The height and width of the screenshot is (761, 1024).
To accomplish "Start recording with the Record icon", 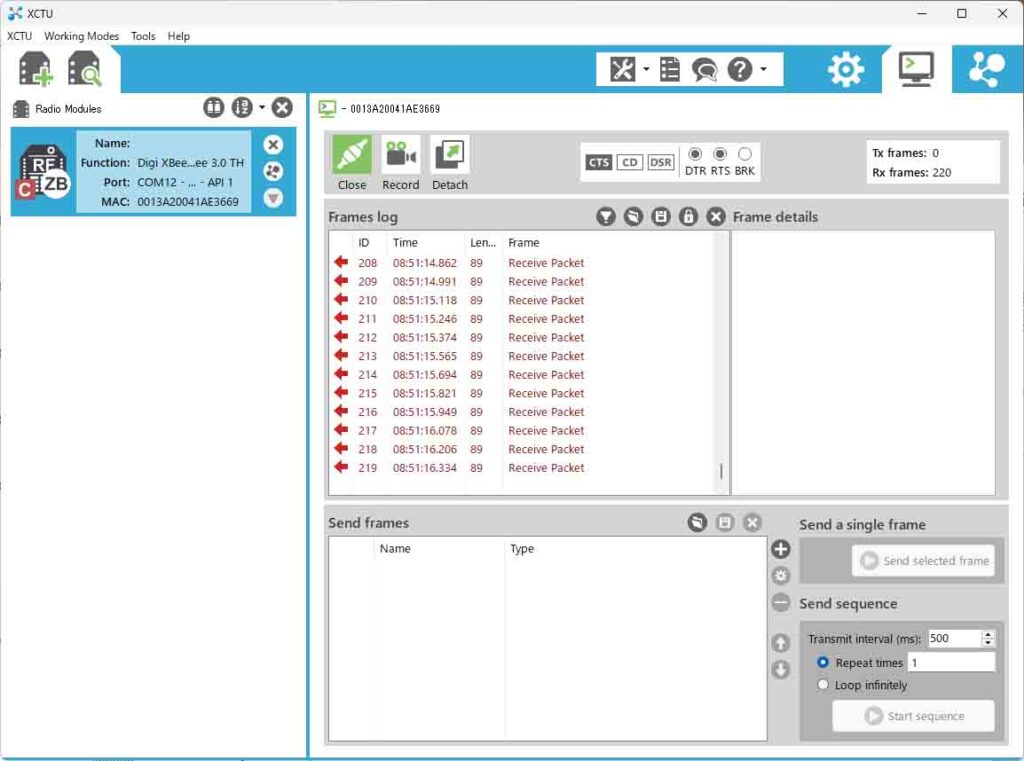I will pyautogui.click(x=400, y=156).
